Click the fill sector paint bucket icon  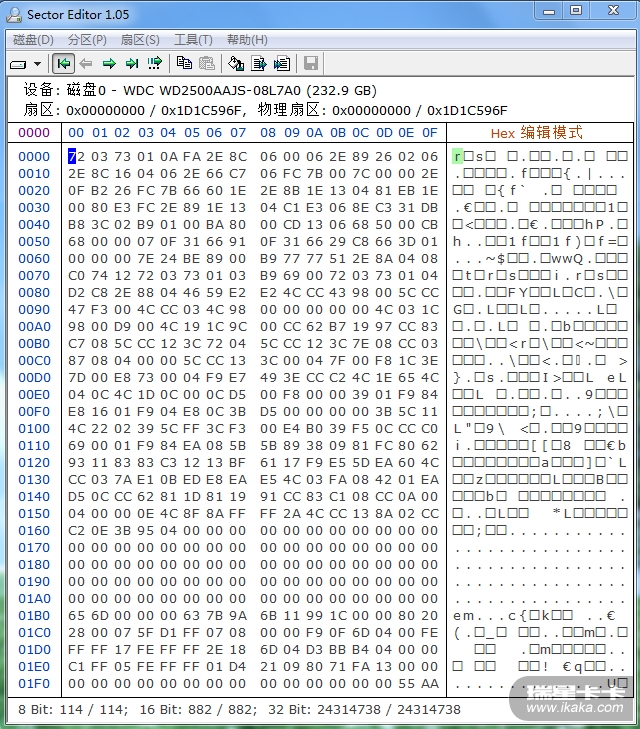click(x=237, y=63)
